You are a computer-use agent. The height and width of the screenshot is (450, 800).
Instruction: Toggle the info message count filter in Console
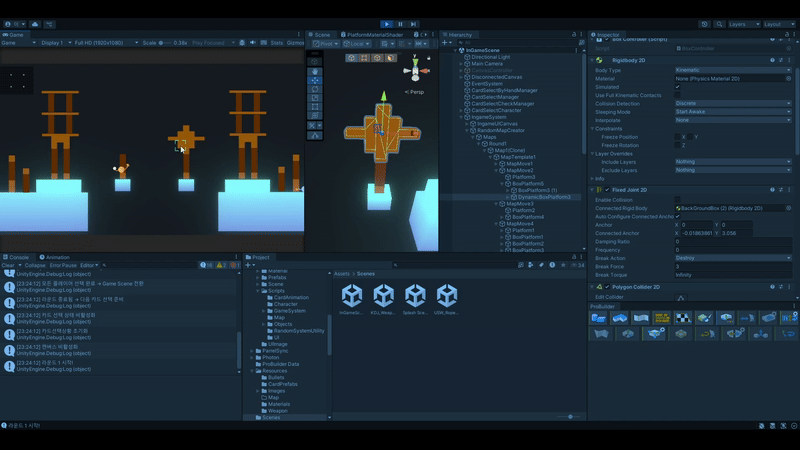tap(207, 265)
